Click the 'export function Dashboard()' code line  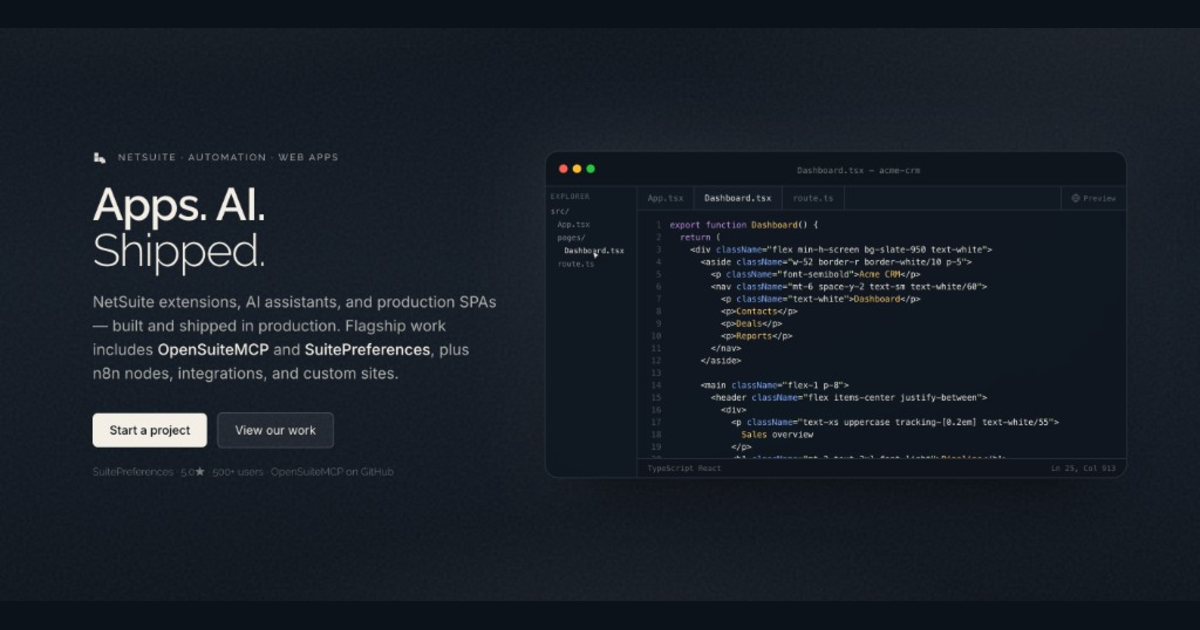point(744,225)
